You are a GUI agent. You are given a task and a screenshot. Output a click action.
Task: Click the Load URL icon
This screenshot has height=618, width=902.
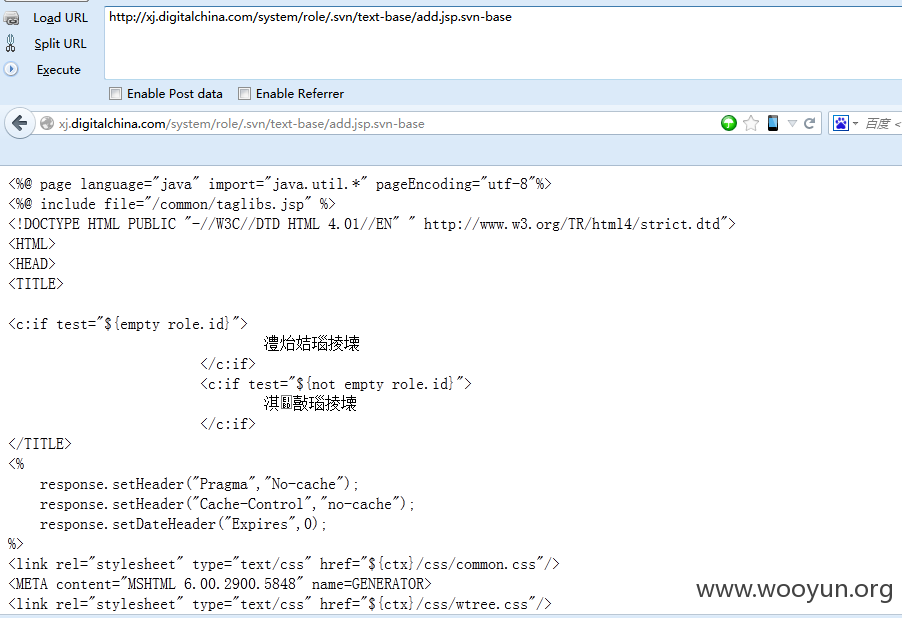[11, 18]
